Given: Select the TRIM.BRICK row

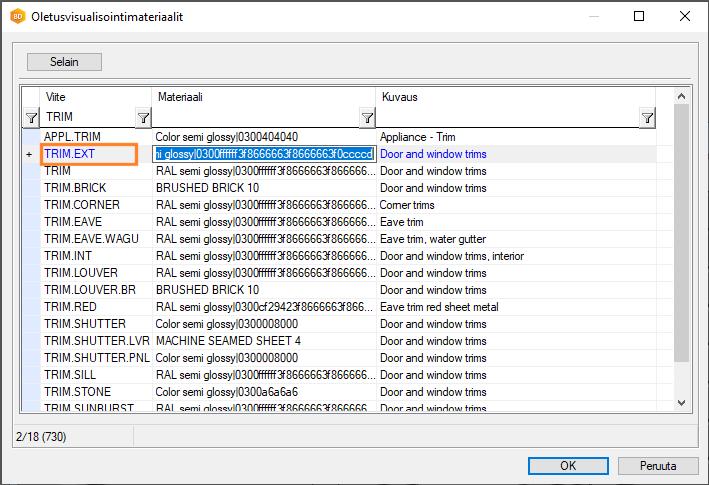Looking at the screenshot, I should pos(75,188).
